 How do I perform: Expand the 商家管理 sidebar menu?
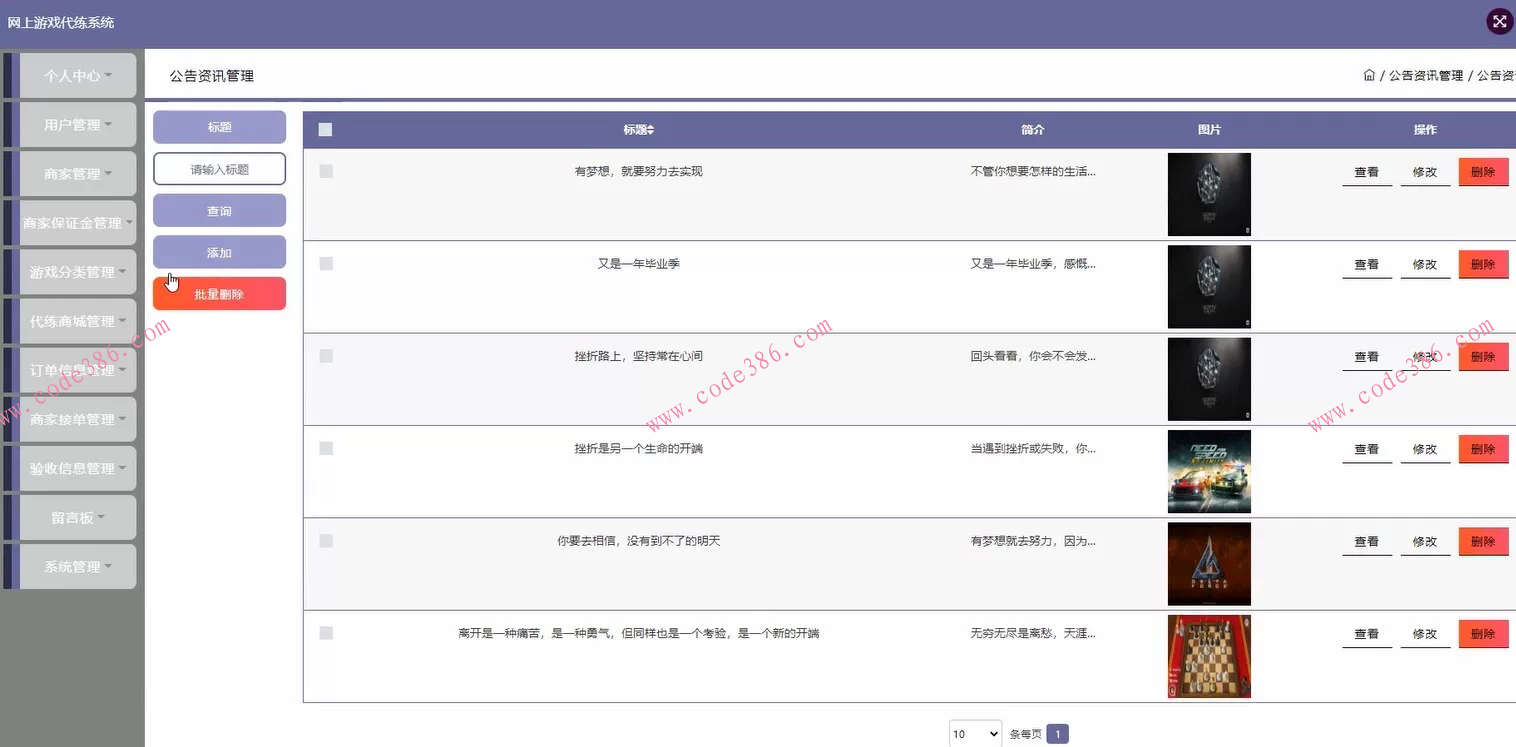tap(78, 174)
